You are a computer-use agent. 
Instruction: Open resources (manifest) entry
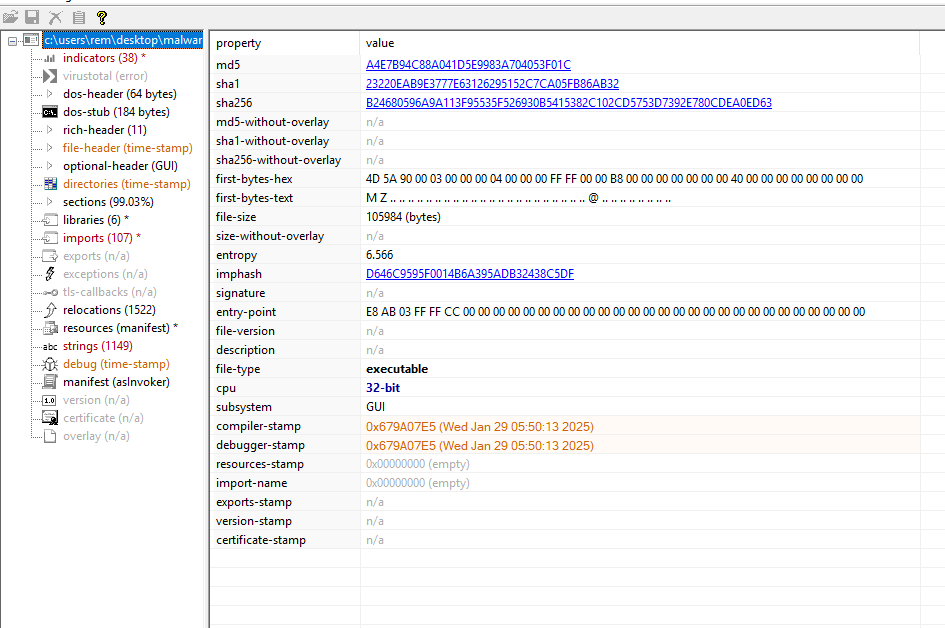coord(120,328)
